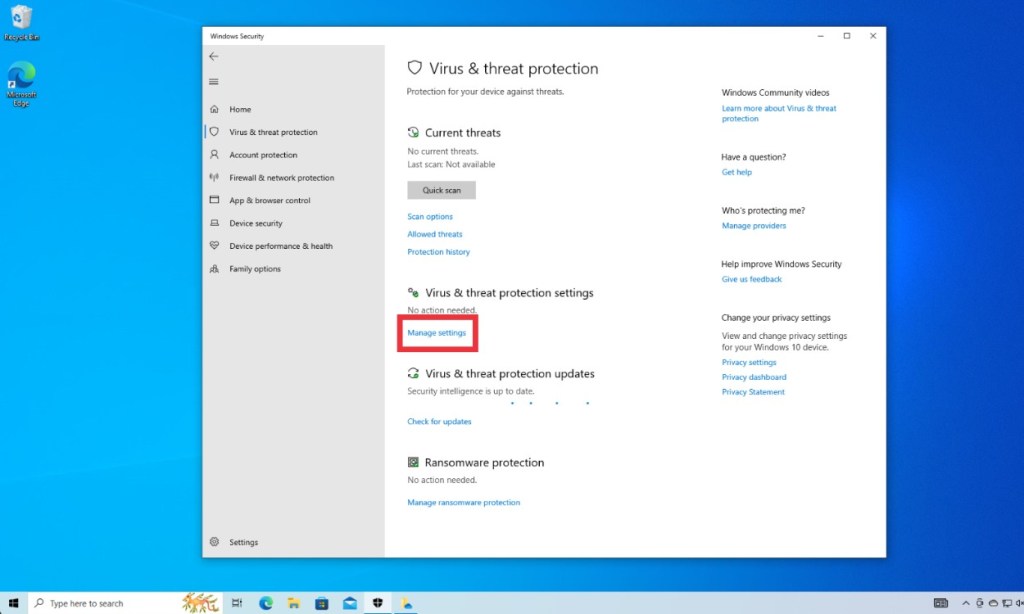The image size is (1024, 614).
Task: Open Task View on the taskbar
Action: 237,603
